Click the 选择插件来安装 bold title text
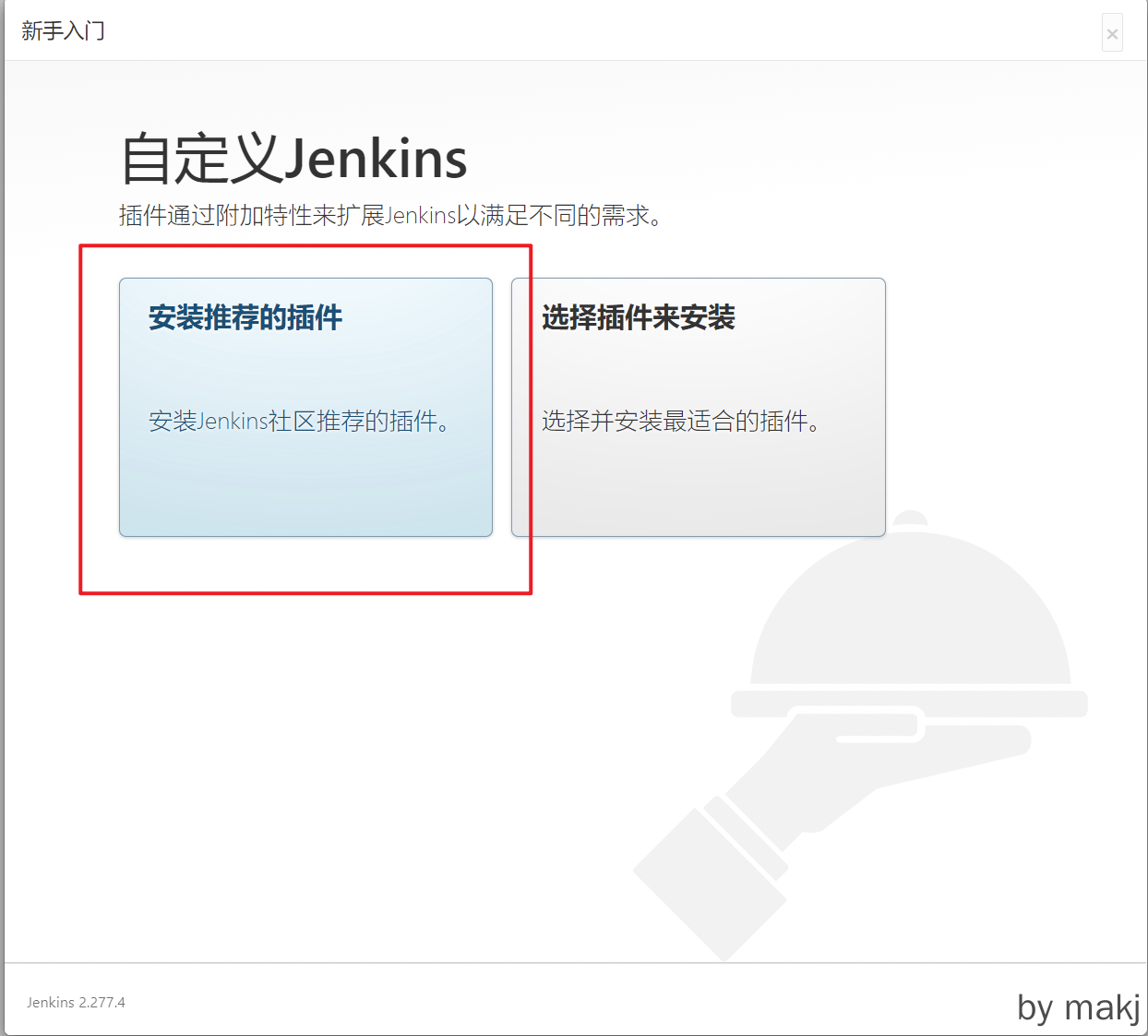Screen dimensions: 1148x1036 [x=638, y=318]
